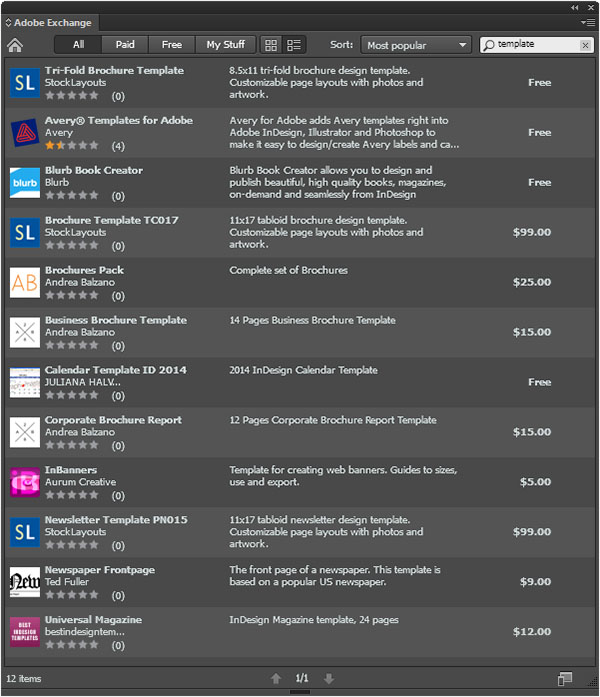Open the Most popular sort dropdown
The image size is (600, 697).
[x=416, y=45]
